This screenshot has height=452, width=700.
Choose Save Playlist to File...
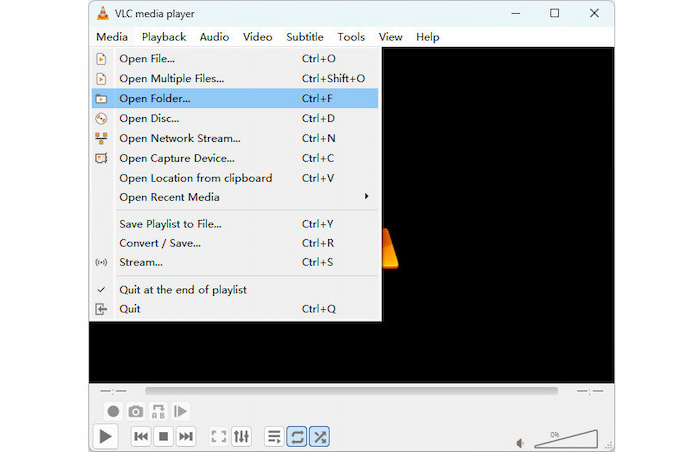pyautogui.click(x=235, y=224)
